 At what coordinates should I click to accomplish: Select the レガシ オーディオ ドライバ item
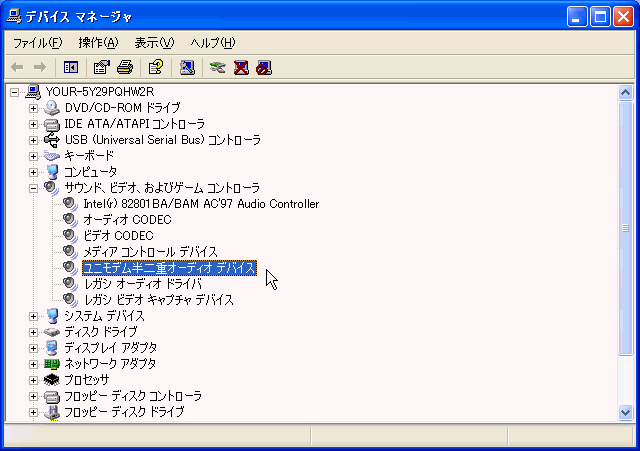143,284
